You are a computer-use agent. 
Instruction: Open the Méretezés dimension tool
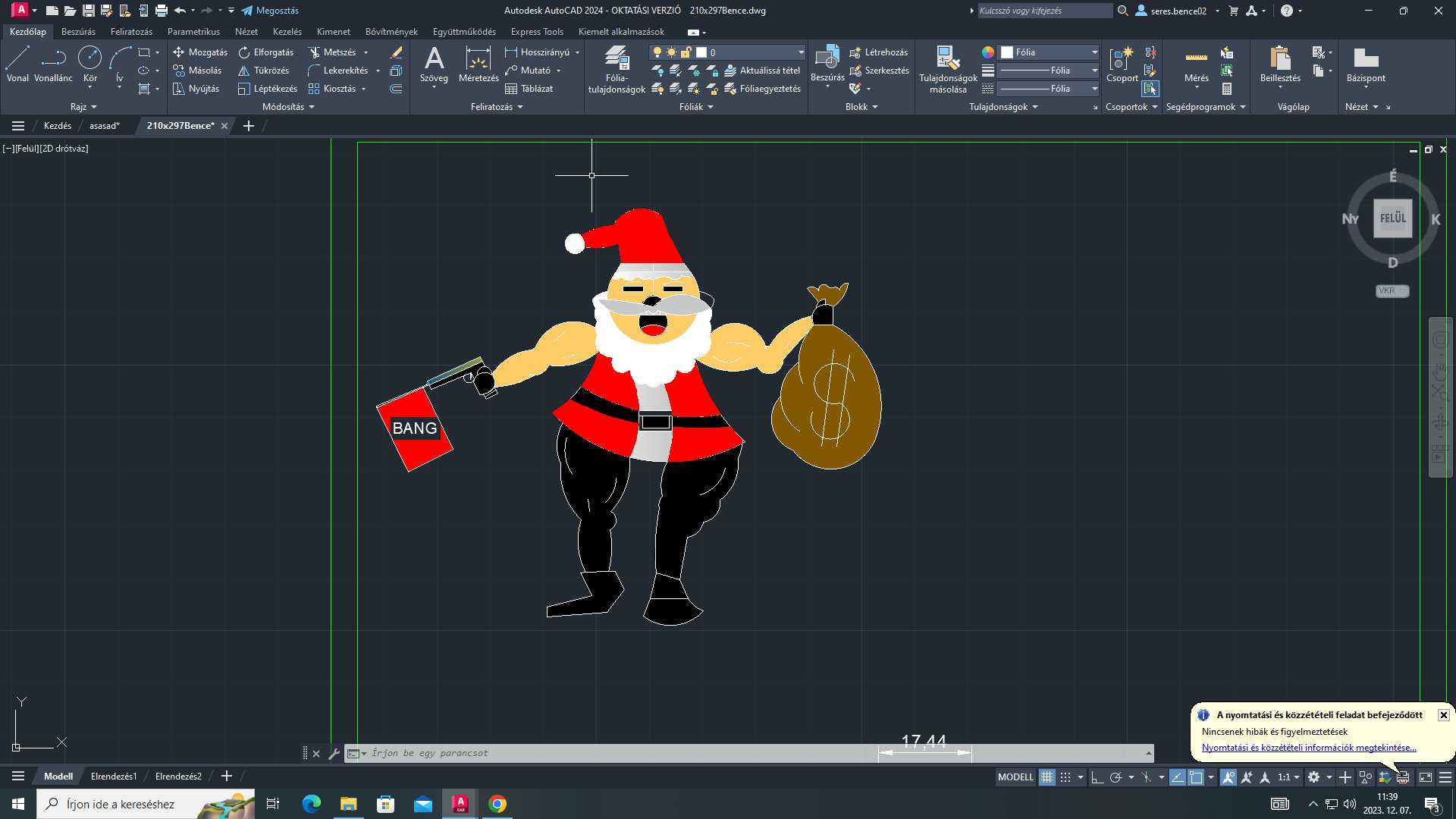pyautogui.click(x=479, y=64)
